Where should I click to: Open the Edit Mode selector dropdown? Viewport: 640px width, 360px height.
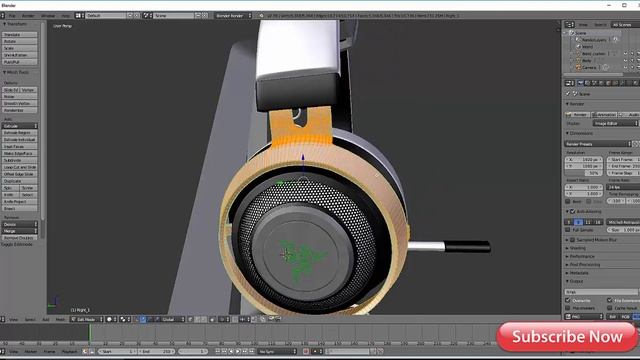87,320
